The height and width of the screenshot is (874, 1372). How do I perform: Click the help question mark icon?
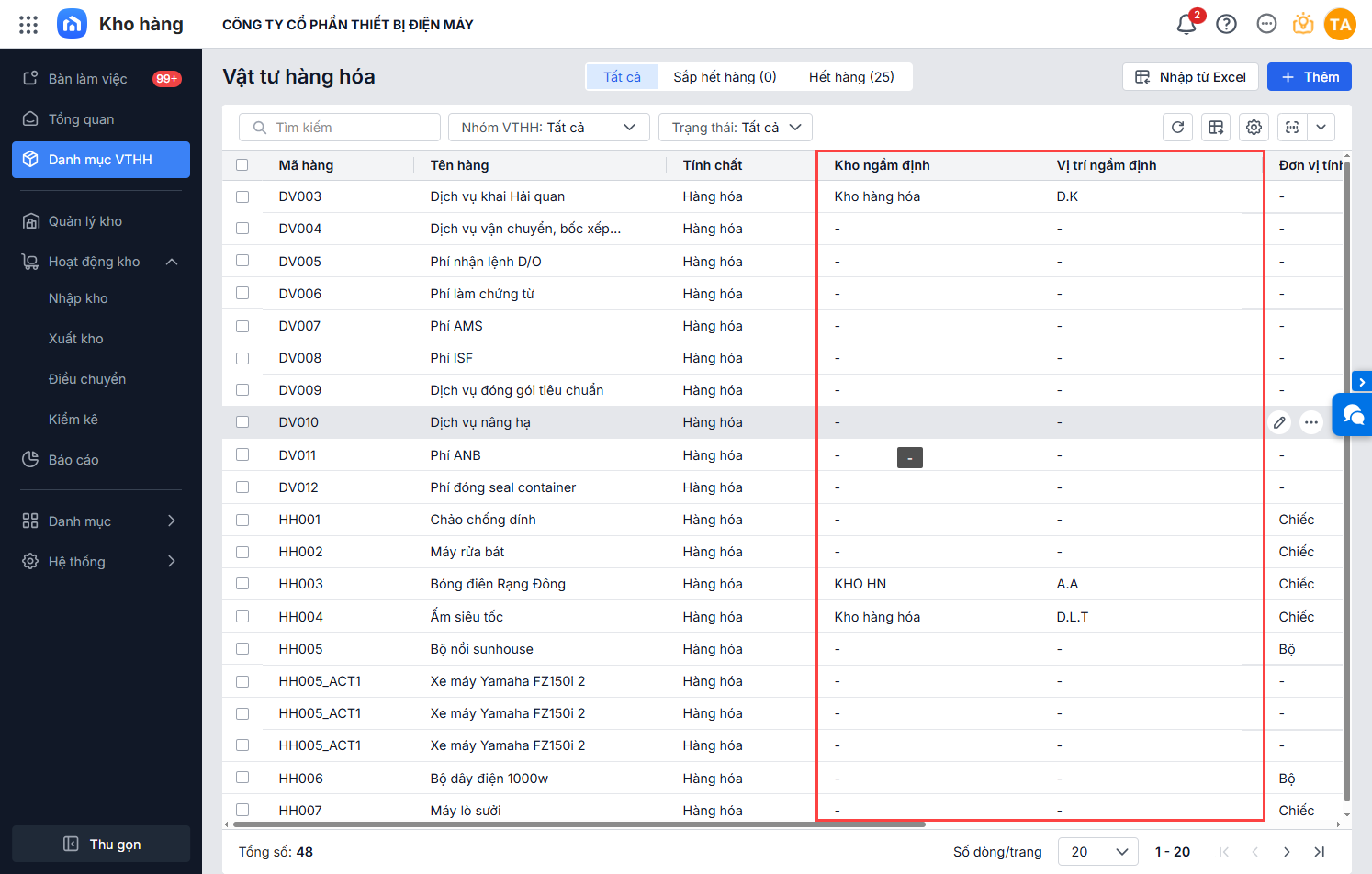(x=1226, y=25)
